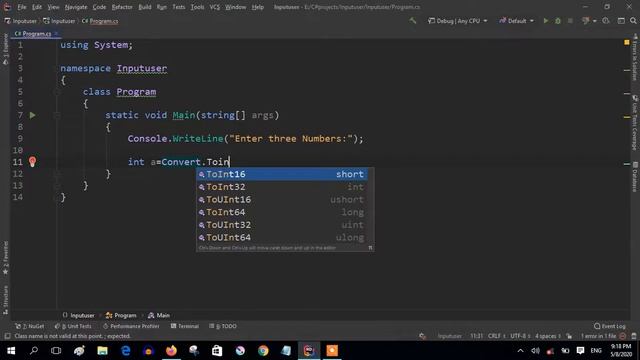Choose ToInt16 from completion list
The image size is (640, 360).
282,174
